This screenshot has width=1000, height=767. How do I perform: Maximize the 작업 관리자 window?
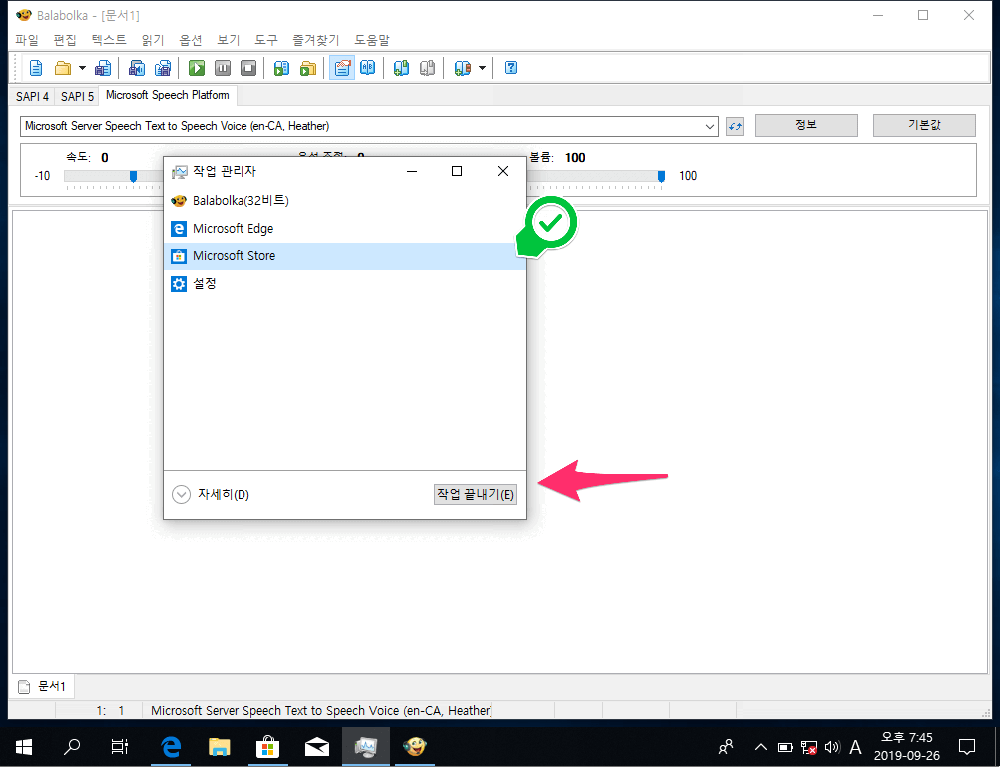457,171
